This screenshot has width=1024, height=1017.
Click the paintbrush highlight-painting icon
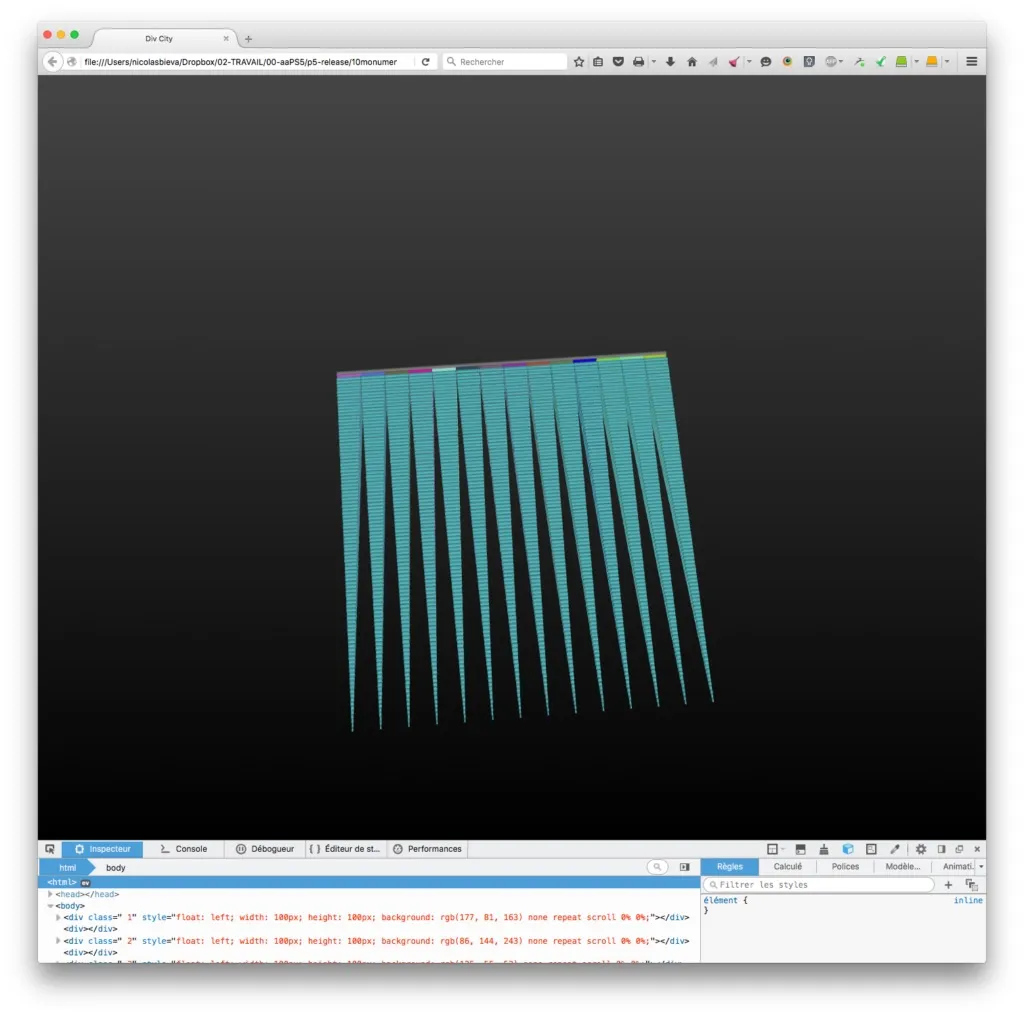point(823,849)
